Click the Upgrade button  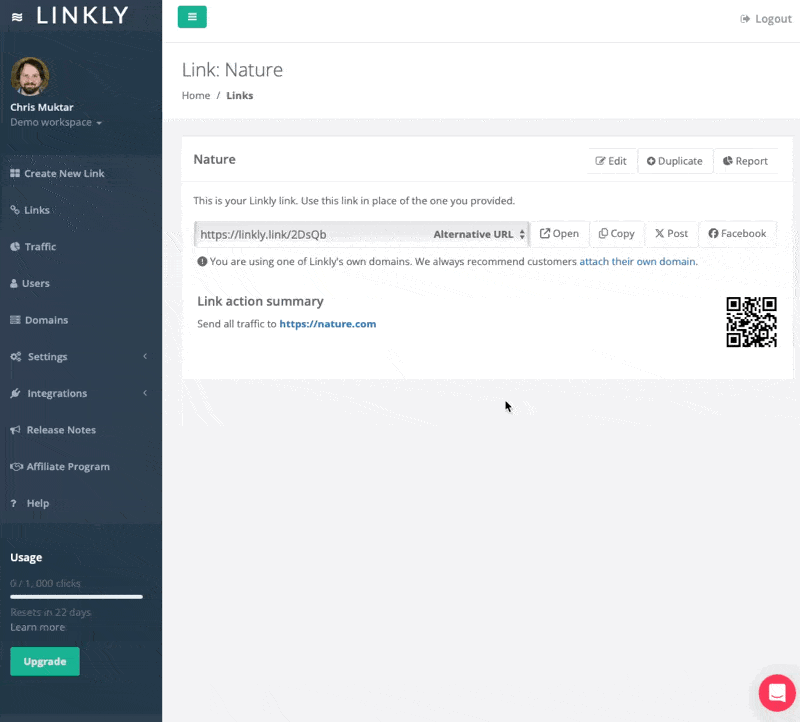click(45, 661)
